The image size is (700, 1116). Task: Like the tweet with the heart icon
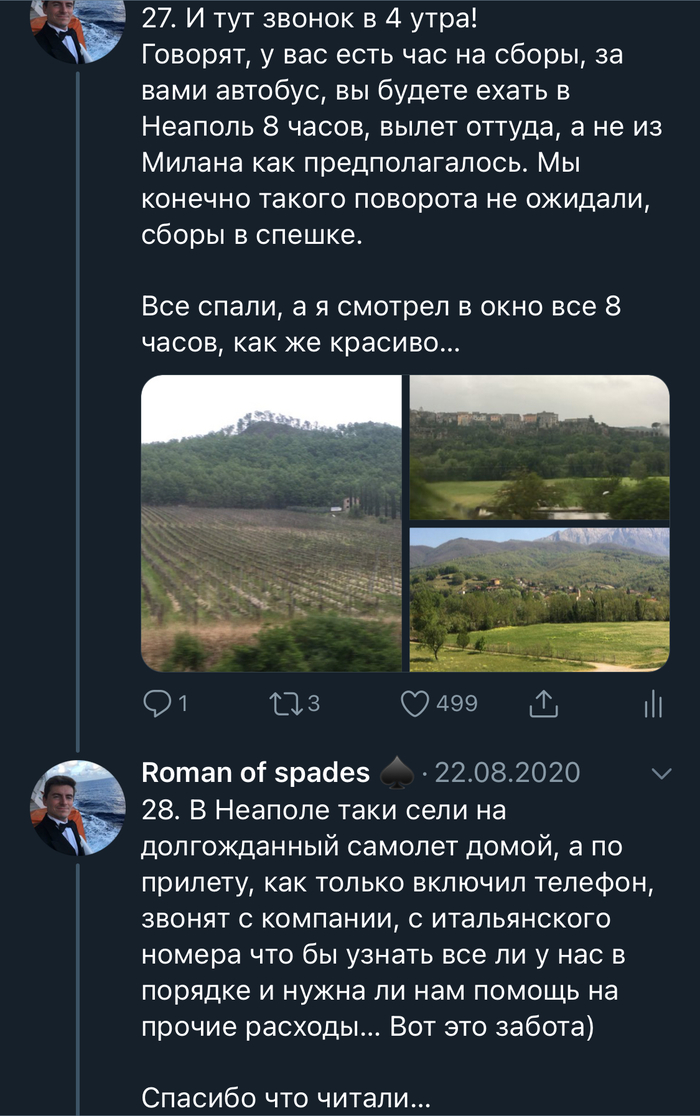click(x=415, y=704)
